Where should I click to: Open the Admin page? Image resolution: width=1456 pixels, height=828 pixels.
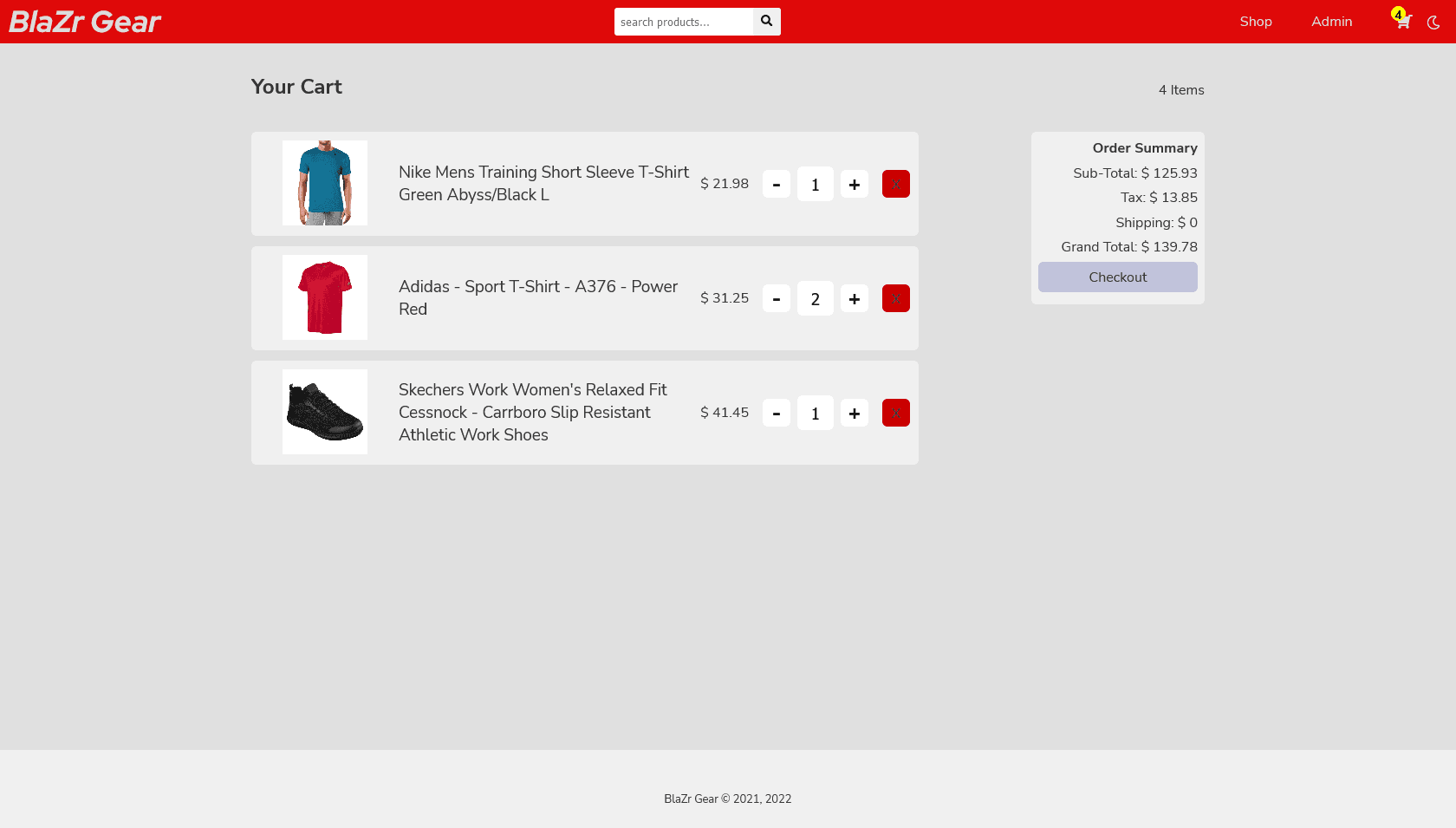pos(1332,22)
